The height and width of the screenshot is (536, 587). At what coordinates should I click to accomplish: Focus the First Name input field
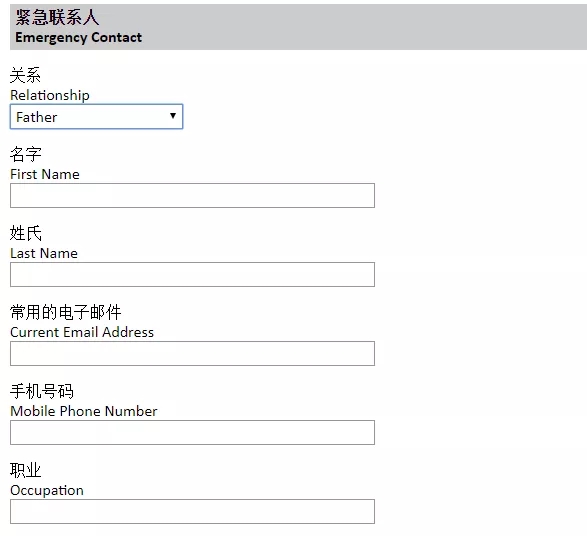(x=192, y=195)
